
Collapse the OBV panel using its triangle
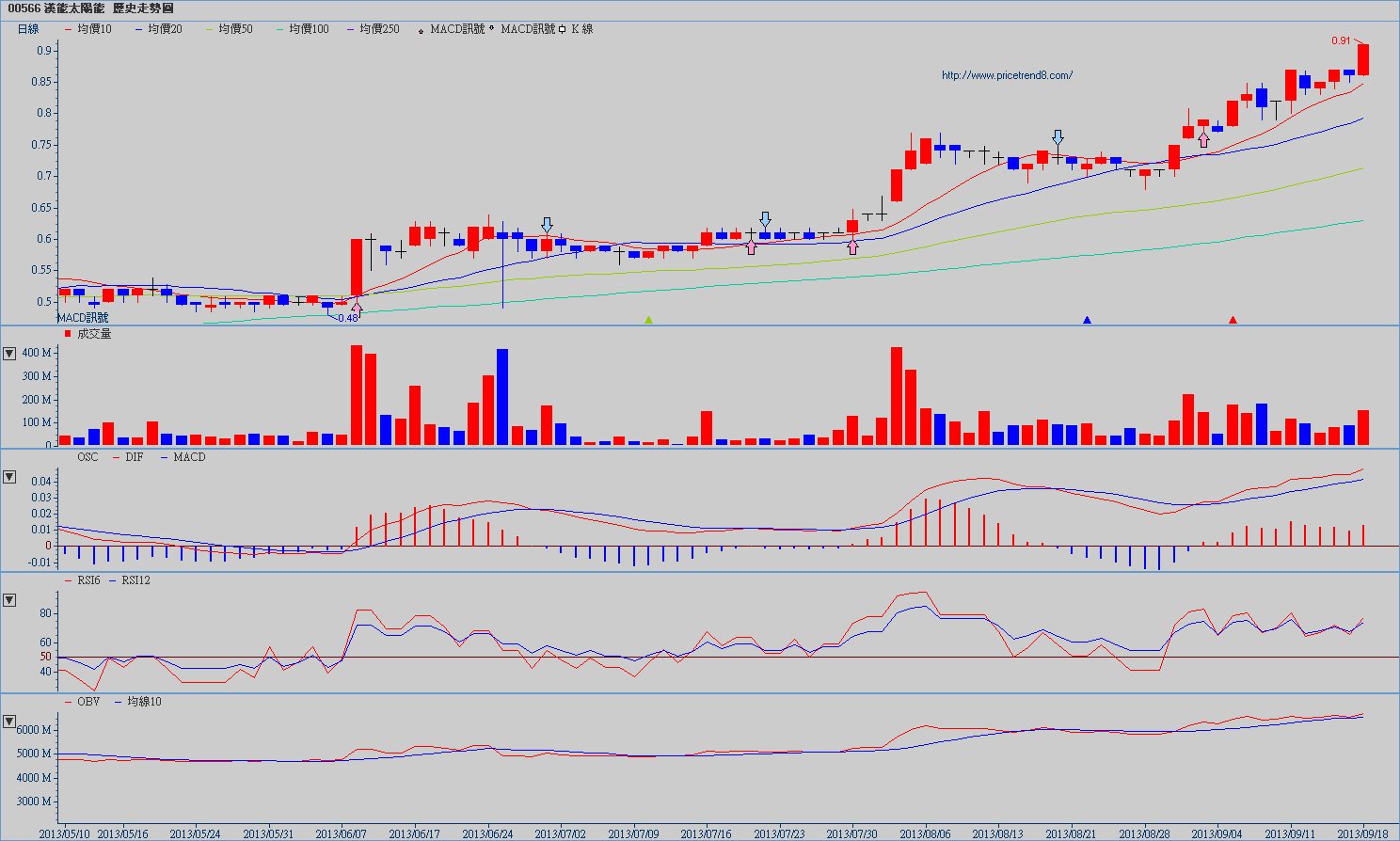click(x=9, y=722)
